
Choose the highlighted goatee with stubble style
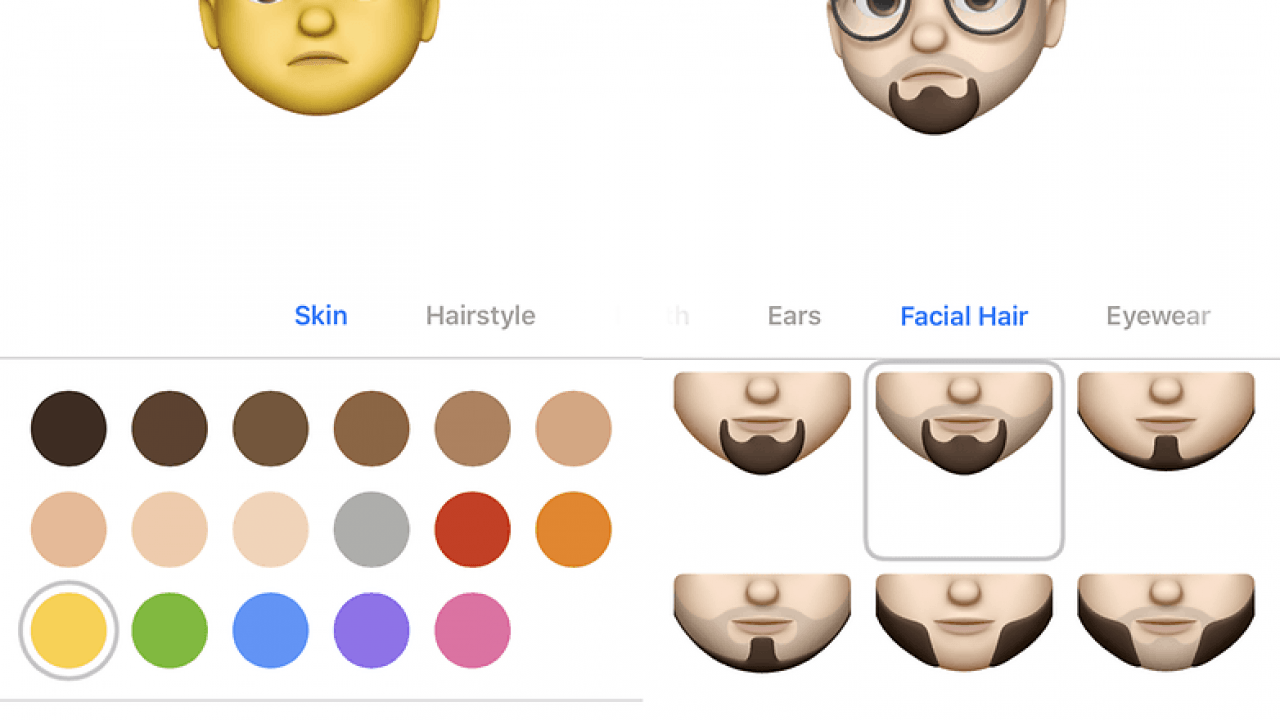coord(964,460)
